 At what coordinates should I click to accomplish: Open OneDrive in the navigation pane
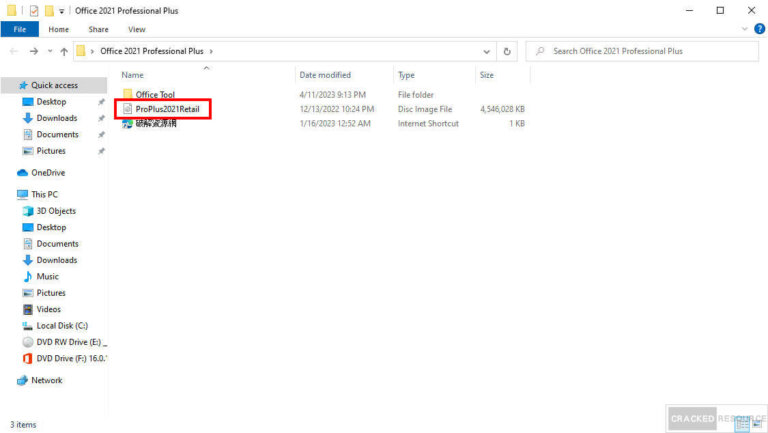click(x=48, y=172)
